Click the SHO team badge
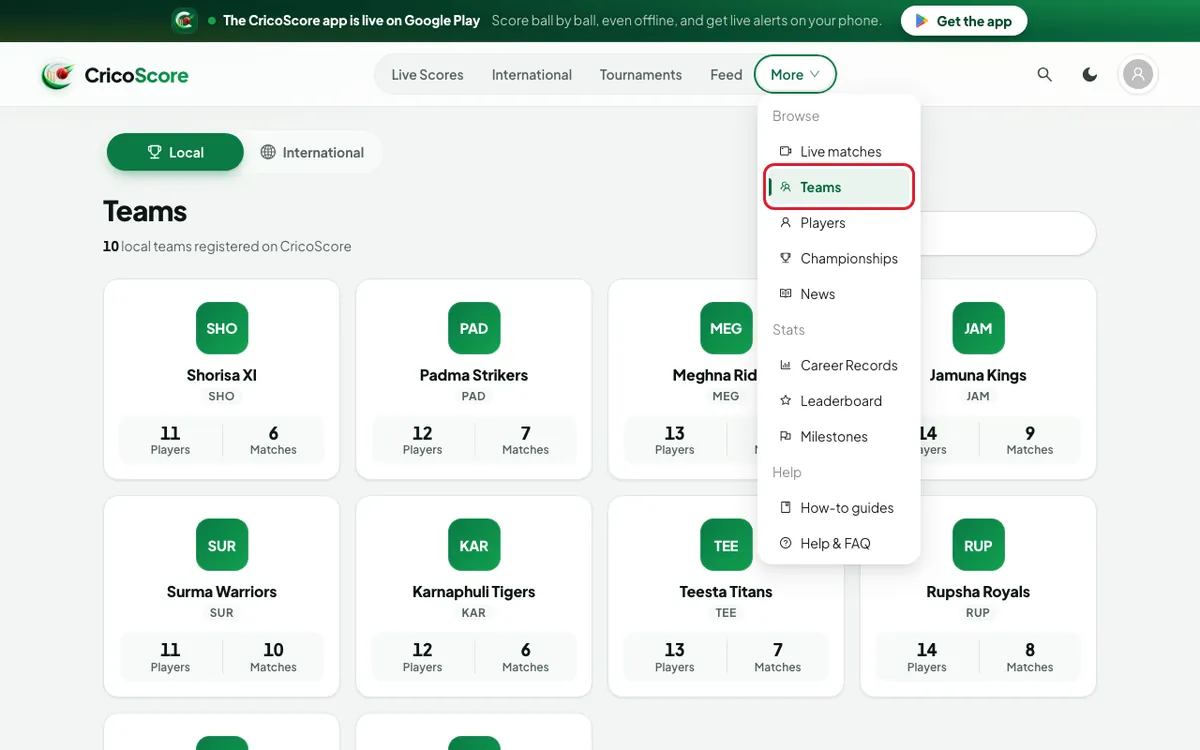1200x750 pixels. [x=222, y=328]
